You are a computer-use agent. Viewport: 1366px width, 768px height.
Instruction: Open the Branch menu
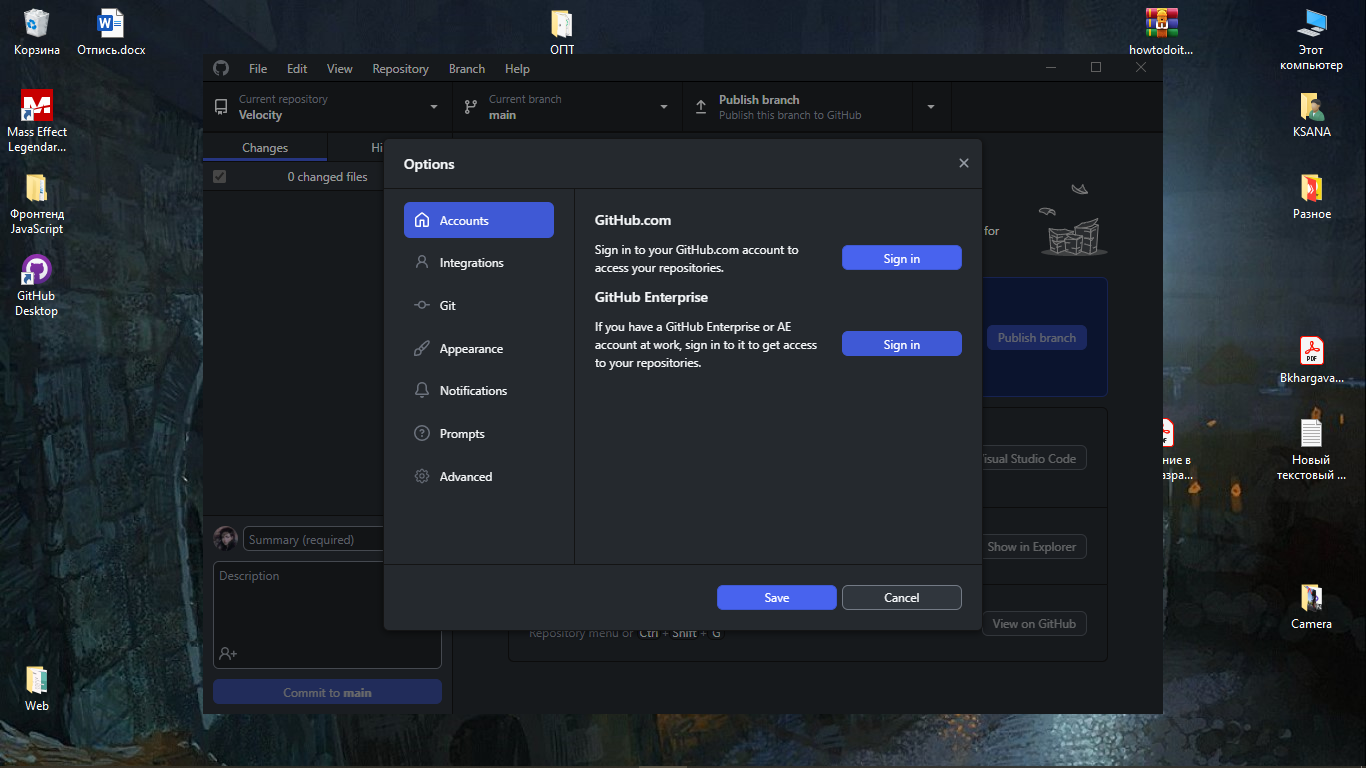tap(467, 69)
